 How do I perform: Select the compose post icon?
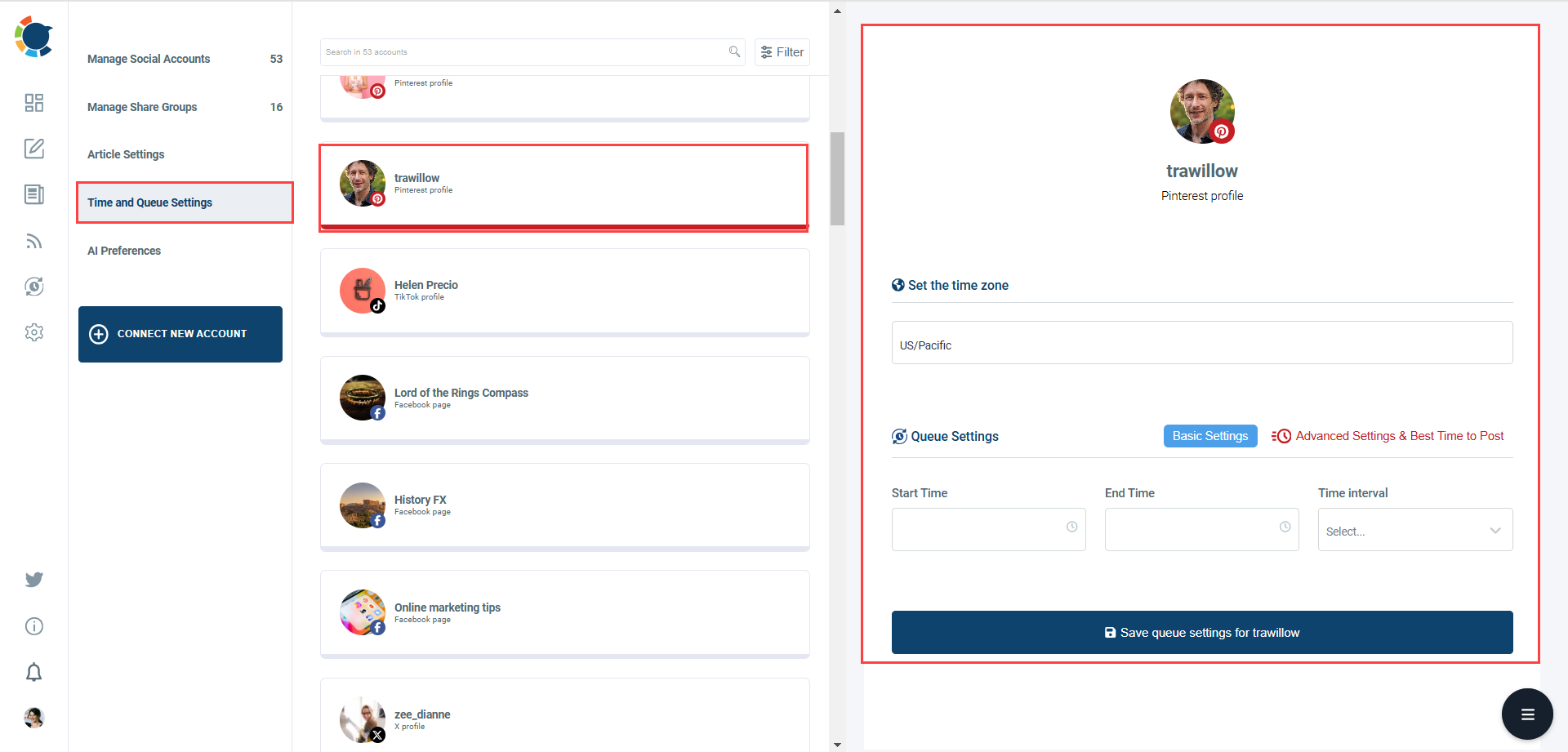tap(33, 149)
